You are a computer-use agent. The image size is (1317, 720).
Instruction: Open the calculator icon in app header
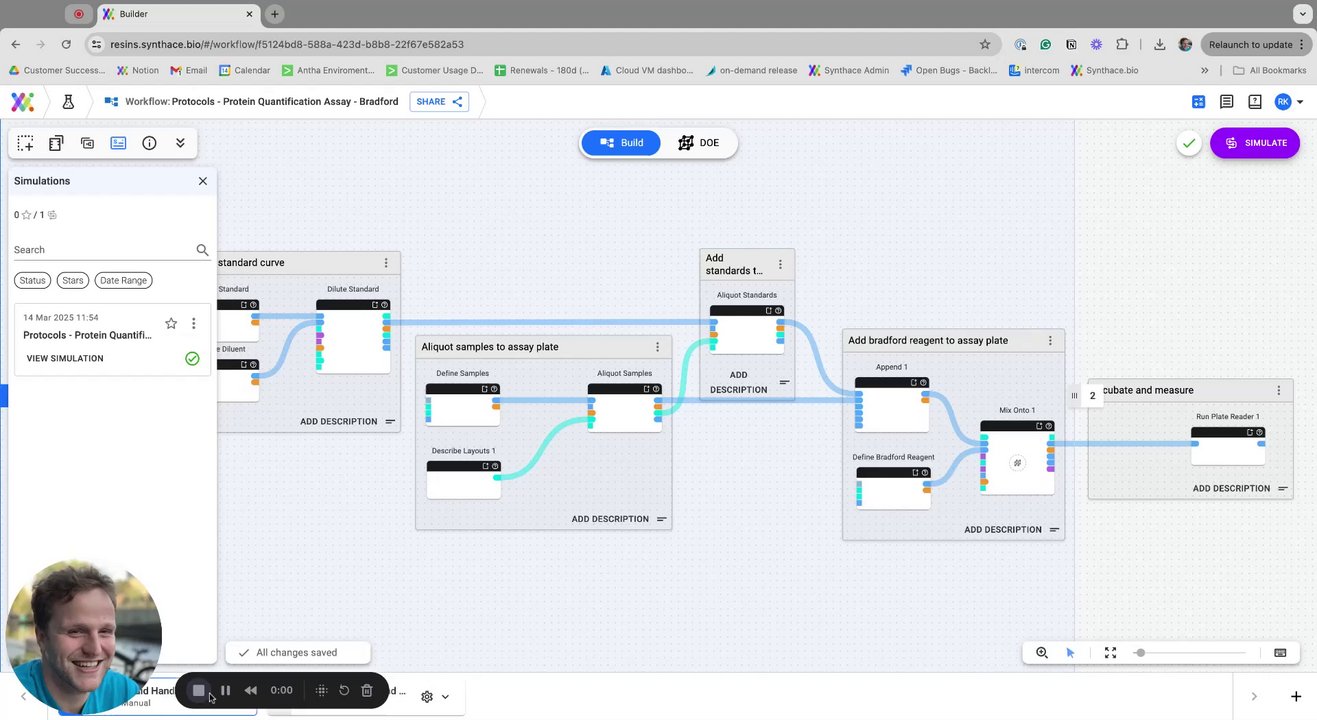click(1198, 102)
